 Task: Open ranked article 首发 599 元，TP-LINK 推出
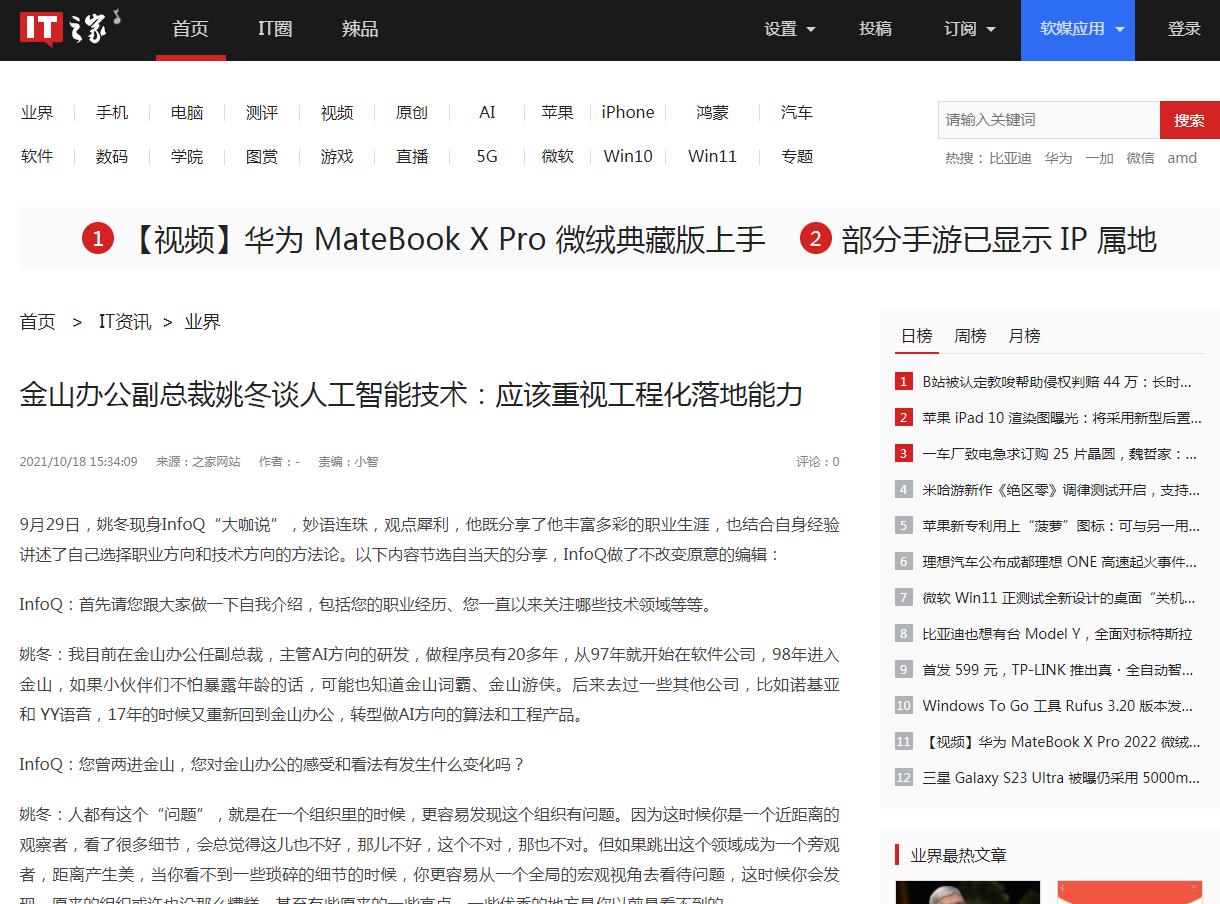(x=1058, y=670)
